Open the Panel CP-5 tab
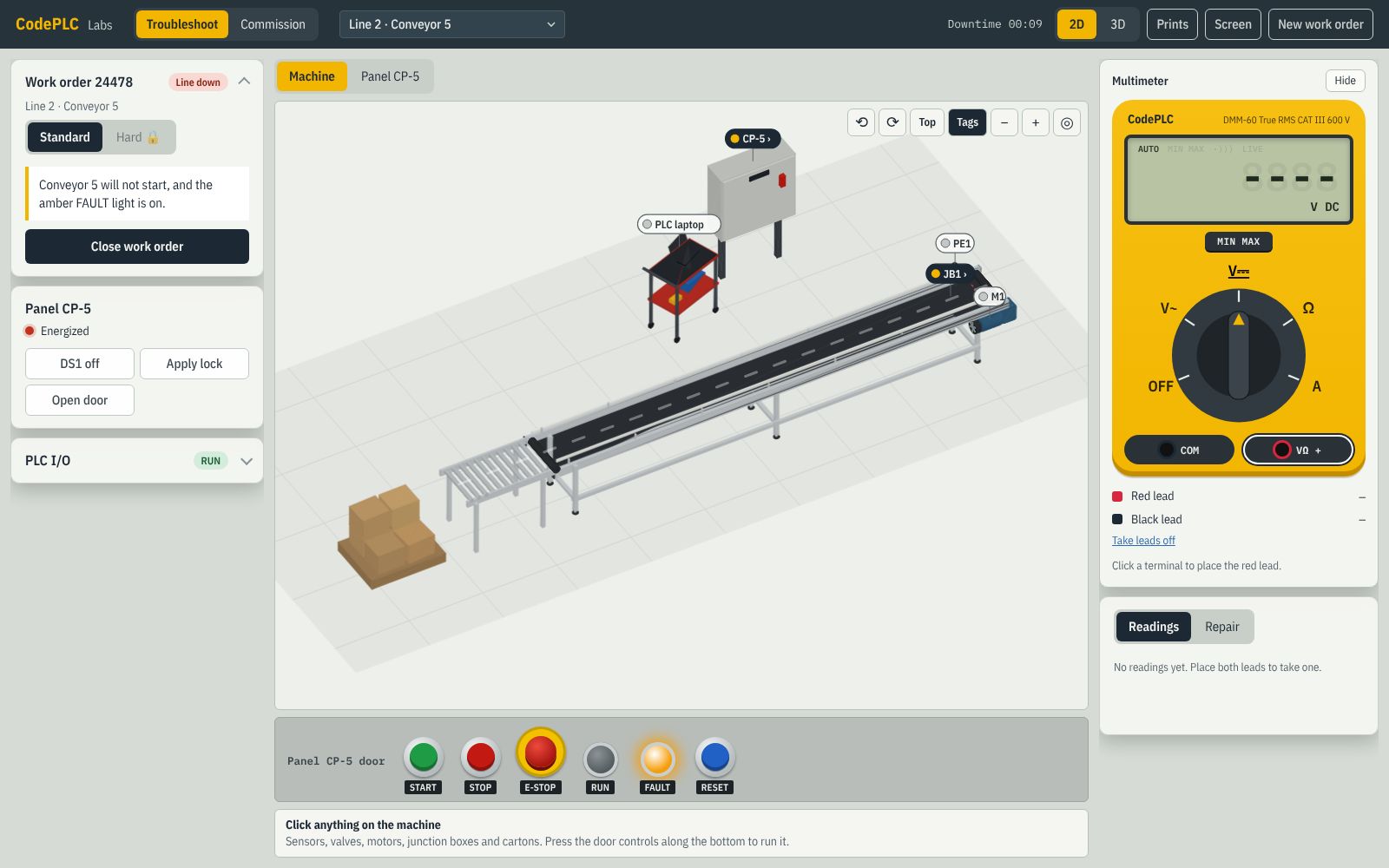This screenshot has height=868, width=1389. (390, 76)
